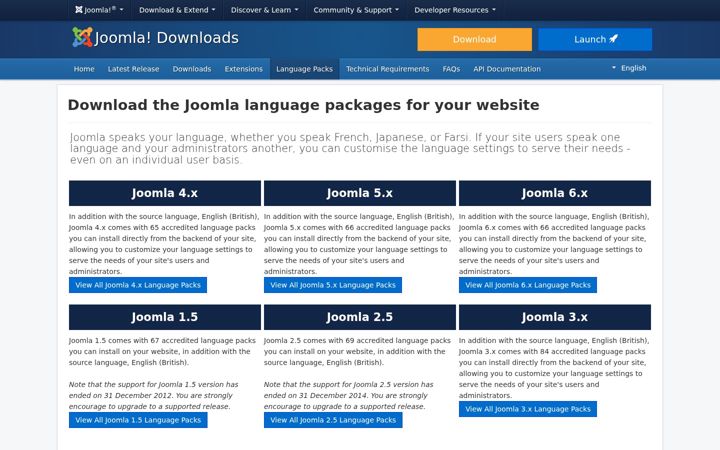Click the Joomla 6.x section header
The width and height of the screenshot is (720, 450).
pos(555,193)
